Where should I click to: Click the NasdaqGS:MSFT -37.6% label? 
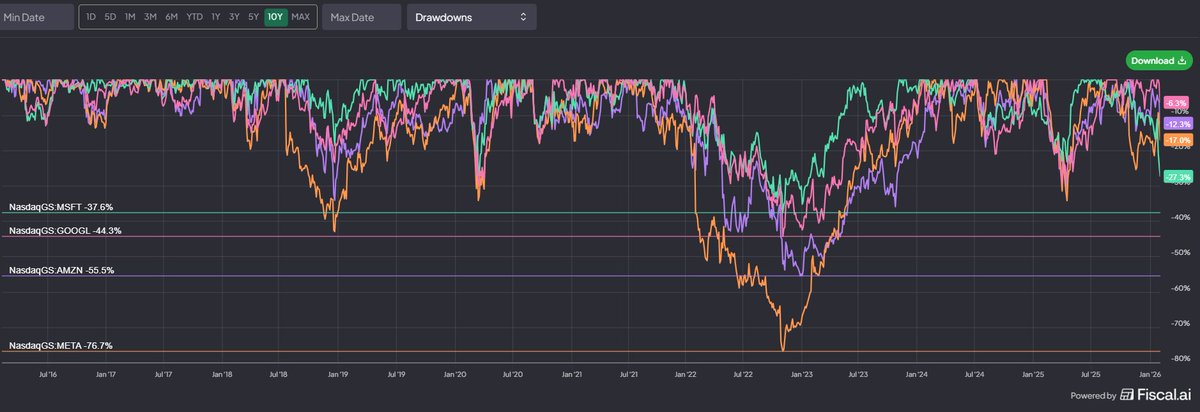pos(61,207)
